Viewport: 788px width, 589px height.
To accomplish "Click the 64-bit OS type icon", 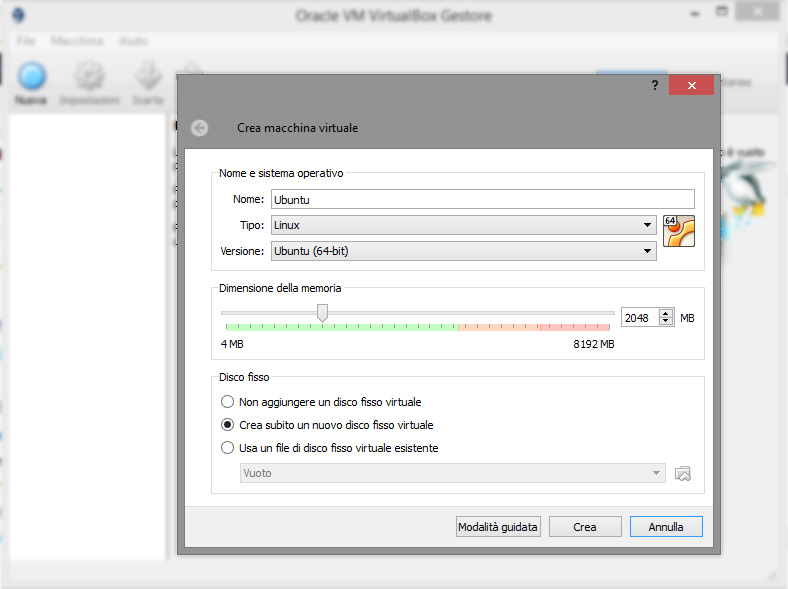I will 678,230.
